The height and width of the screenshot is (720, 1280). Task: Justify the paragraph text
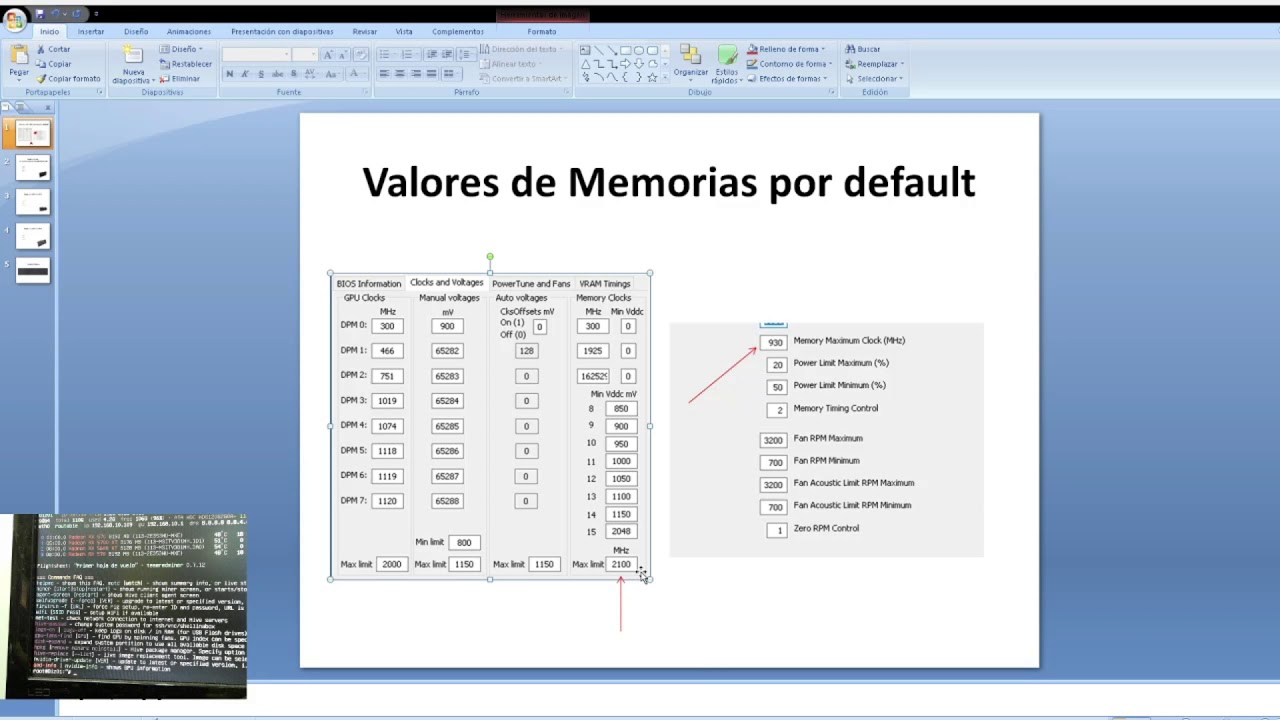[432, 74]
